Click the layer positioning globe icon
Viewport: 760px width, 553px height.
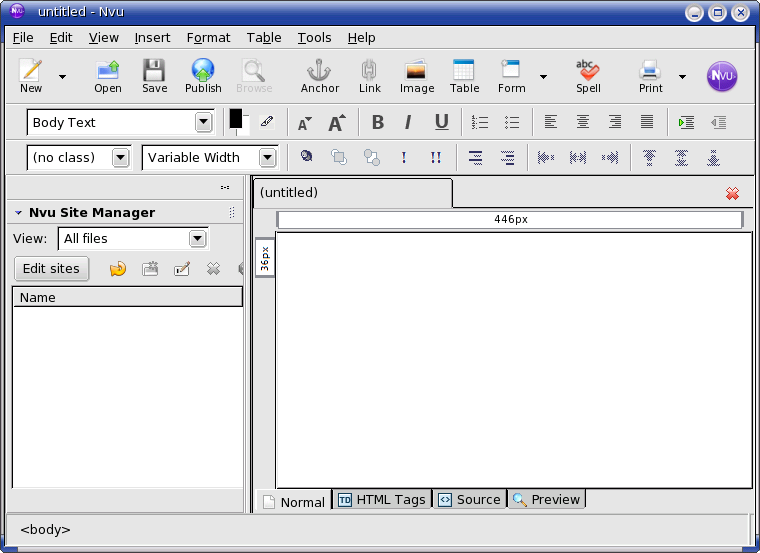pos(306,156)
